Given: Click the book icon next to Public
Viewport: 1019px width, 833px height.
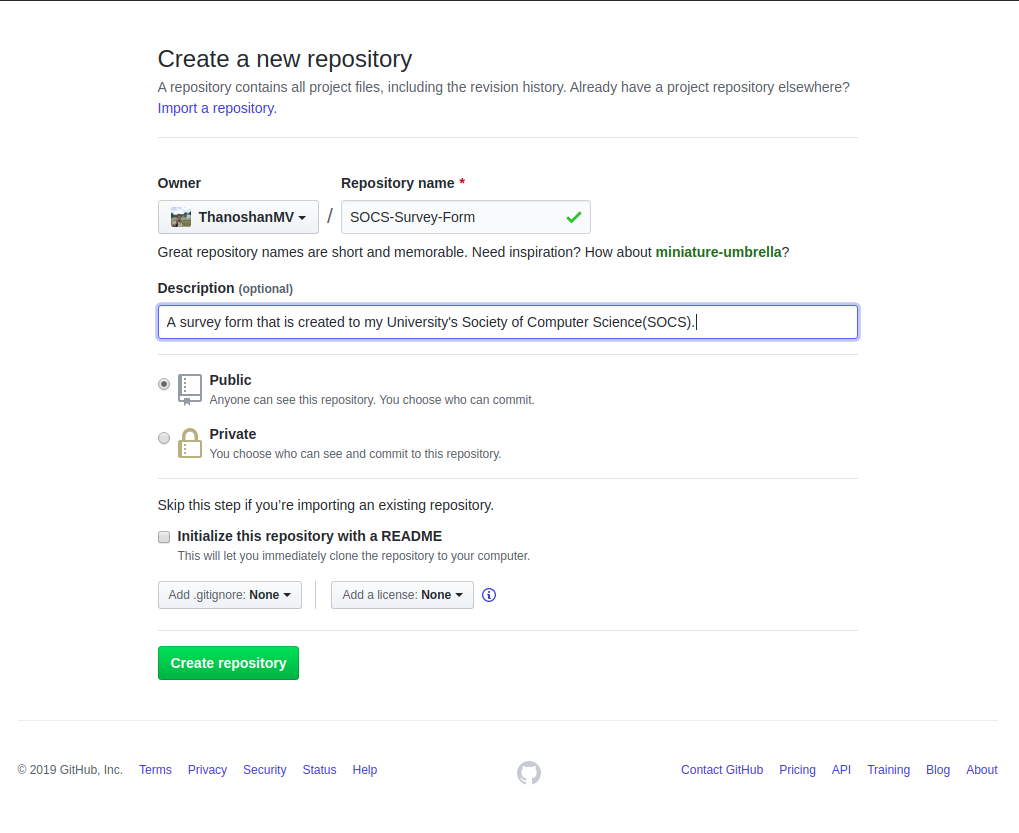Looking at the screenshot, I should click(x=189, y=388).
